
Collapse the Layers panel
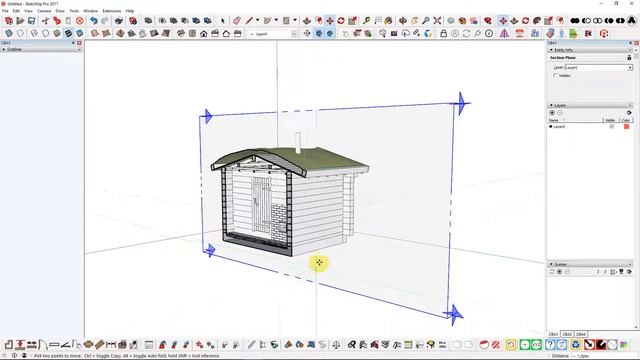(551, 105)
